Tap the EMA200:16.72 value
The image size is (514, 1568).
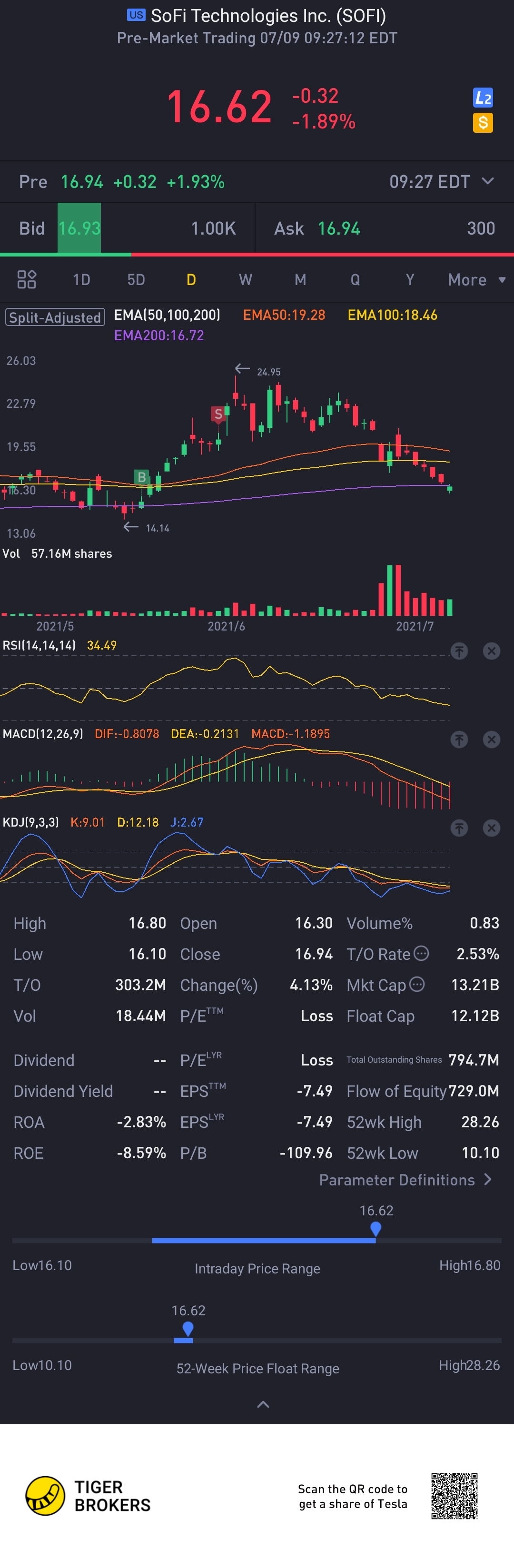click(x=159, y=335)
